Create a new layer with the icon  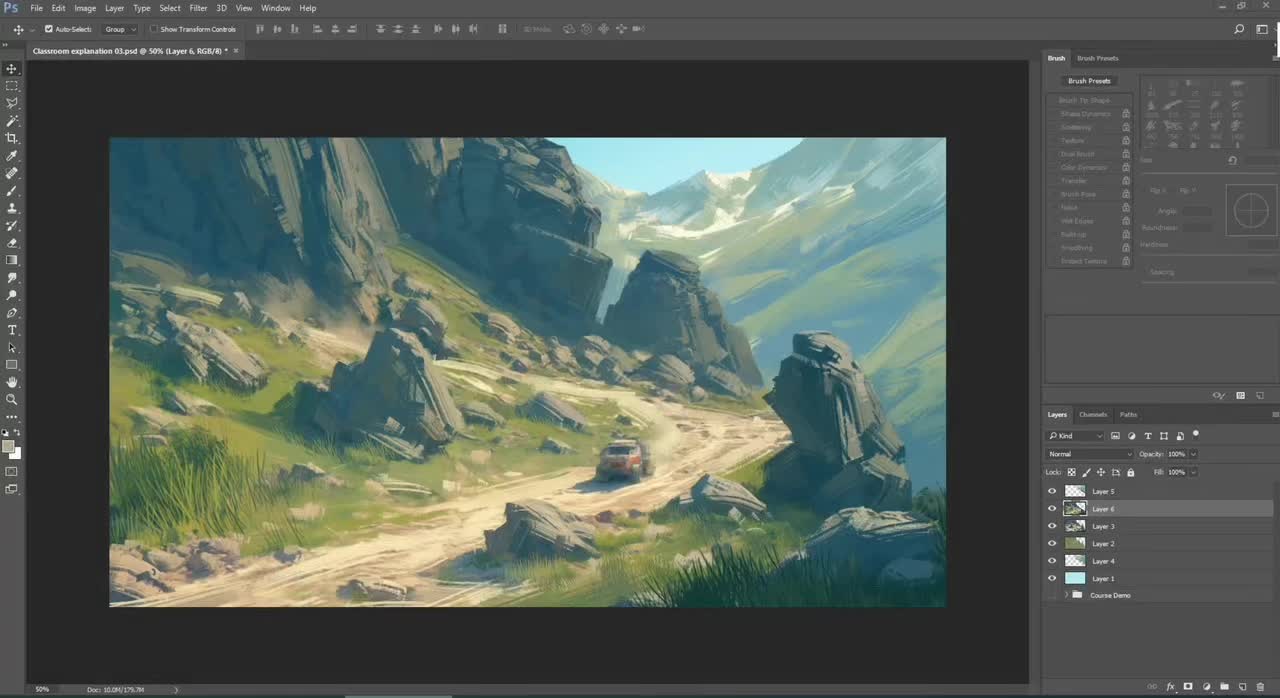click(x=1242, y=687)
